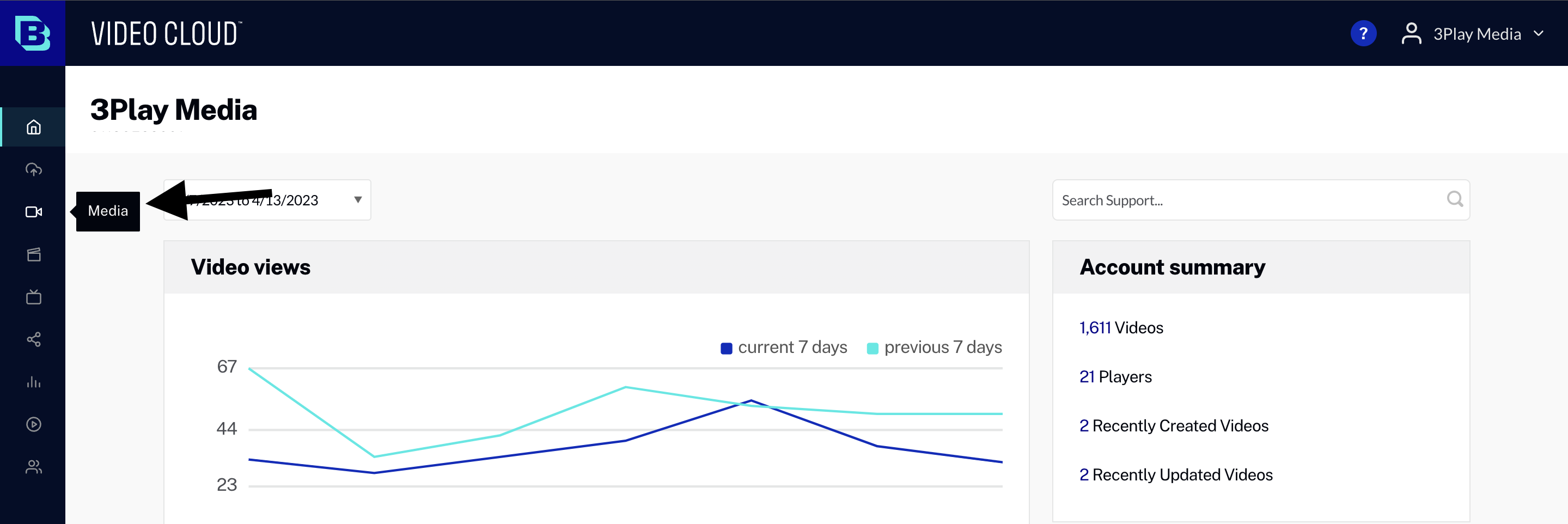The image size is (1568, 524).
Task: Click the Brightcove B logo
Action: tap(32, 33)
